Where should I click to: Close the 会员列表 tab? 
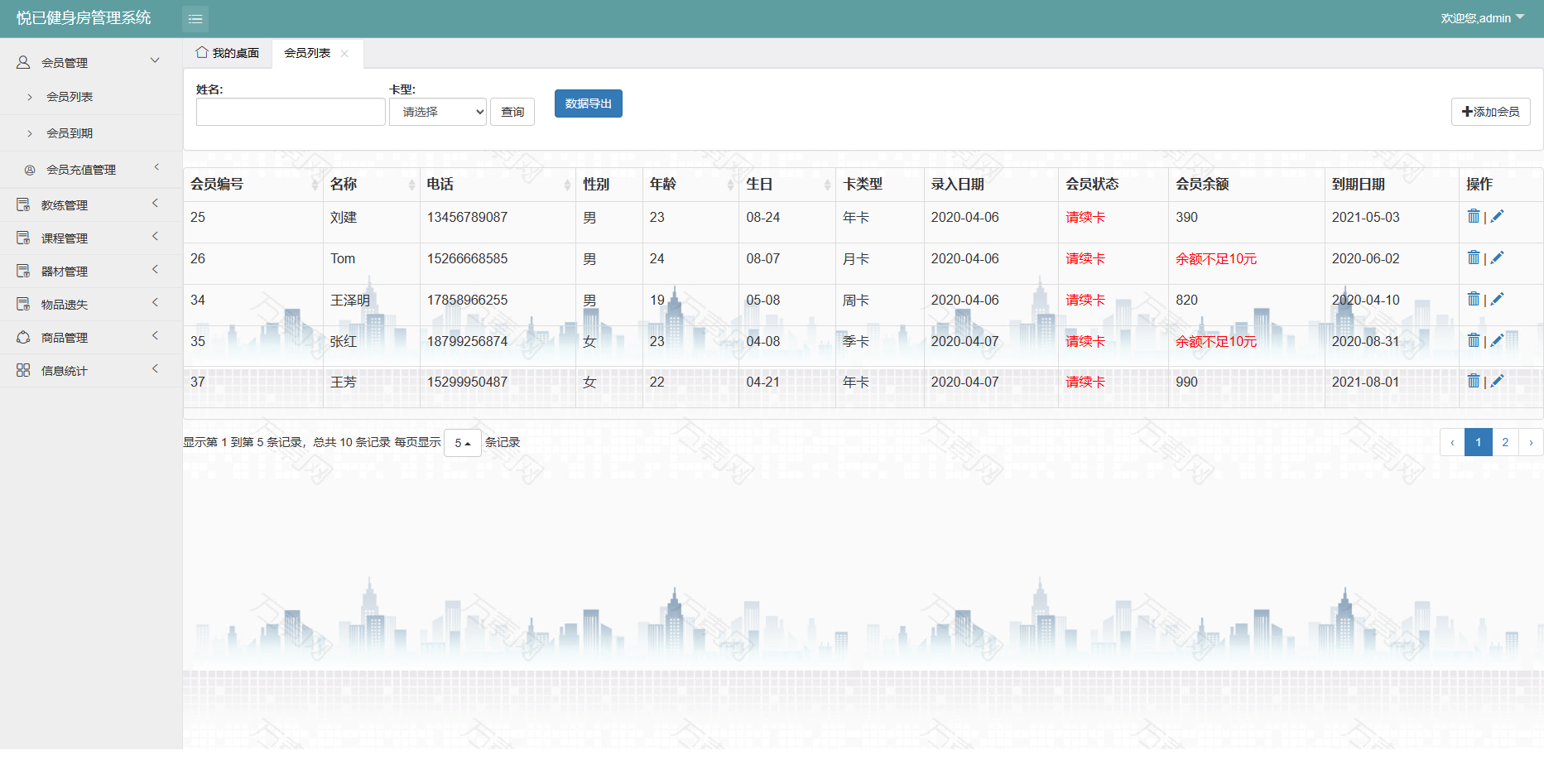coord(344,54)
